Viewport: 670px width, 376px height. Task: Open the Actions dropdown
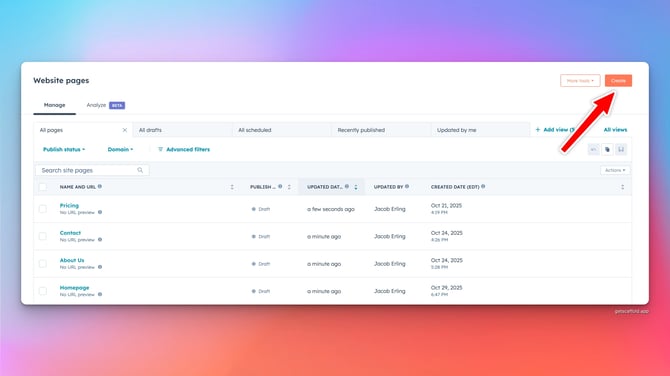[x=615, y=170]
